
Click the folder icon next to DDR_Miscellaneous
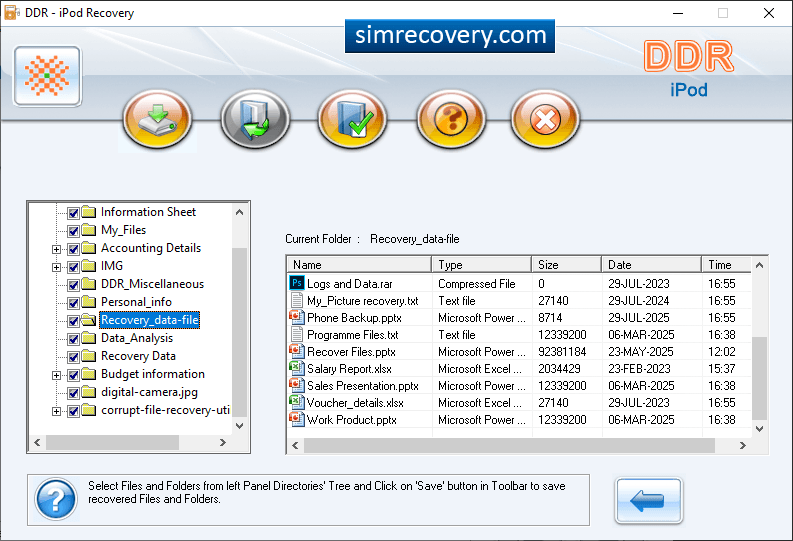click(89, 284)
